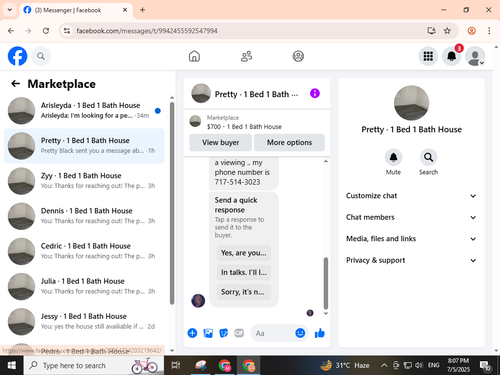The image size is (500, 375).
Task: Open the Facebook logo home link
Action: (x=17, y=56)
